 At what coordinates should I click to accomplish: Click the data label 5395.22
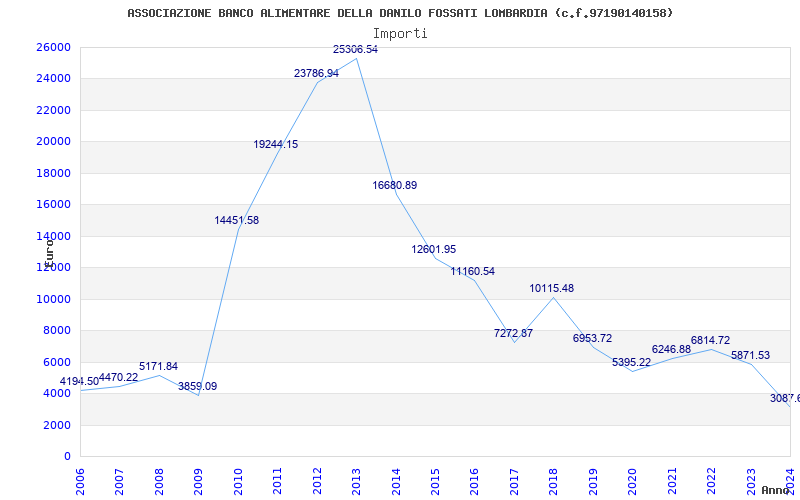[632, 362]
